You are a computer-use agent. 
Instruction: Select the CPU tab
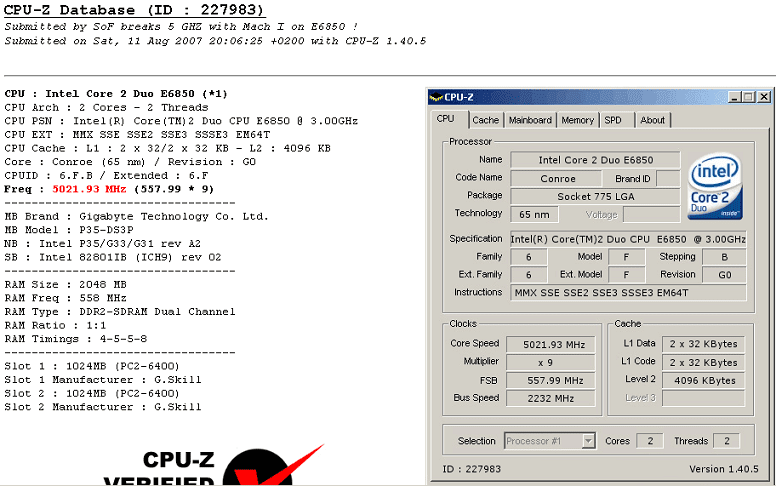coord(445,119)
